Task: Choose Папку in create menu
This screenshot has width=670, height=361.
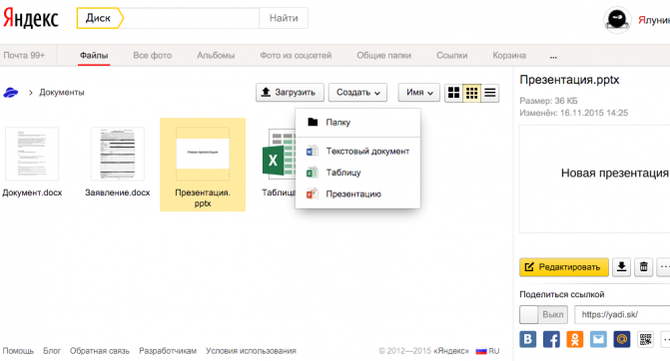Action: [x=358, y=122]
